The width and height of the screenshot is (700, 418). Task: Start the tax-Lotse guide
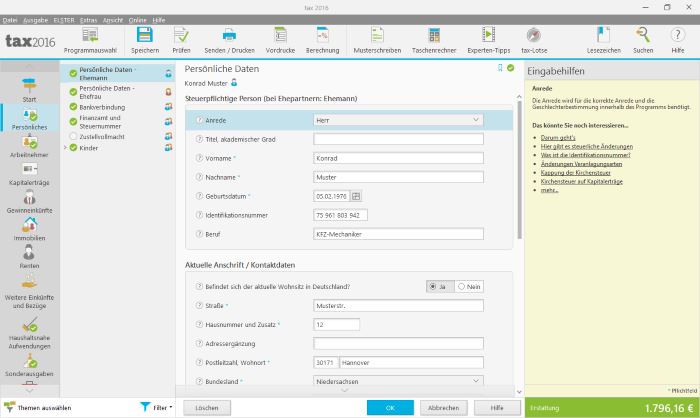point(534,40)
